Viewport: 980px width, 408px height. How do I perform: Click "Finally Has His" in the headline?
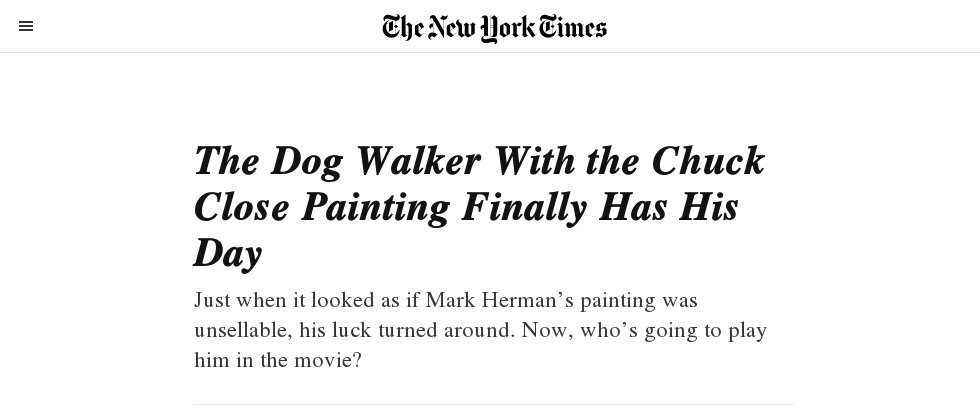point(600,208)
